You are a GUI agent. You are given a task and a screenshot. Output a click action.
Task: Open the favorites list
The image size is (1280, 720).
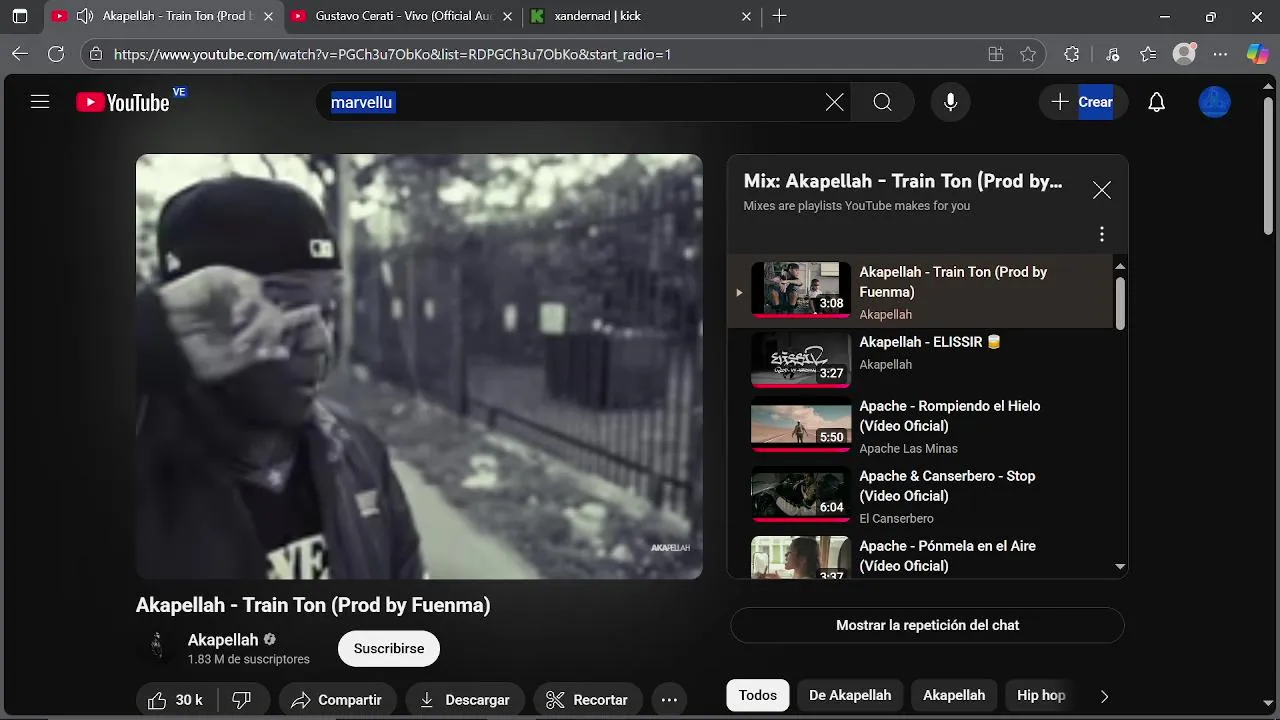coord(1148,54)
